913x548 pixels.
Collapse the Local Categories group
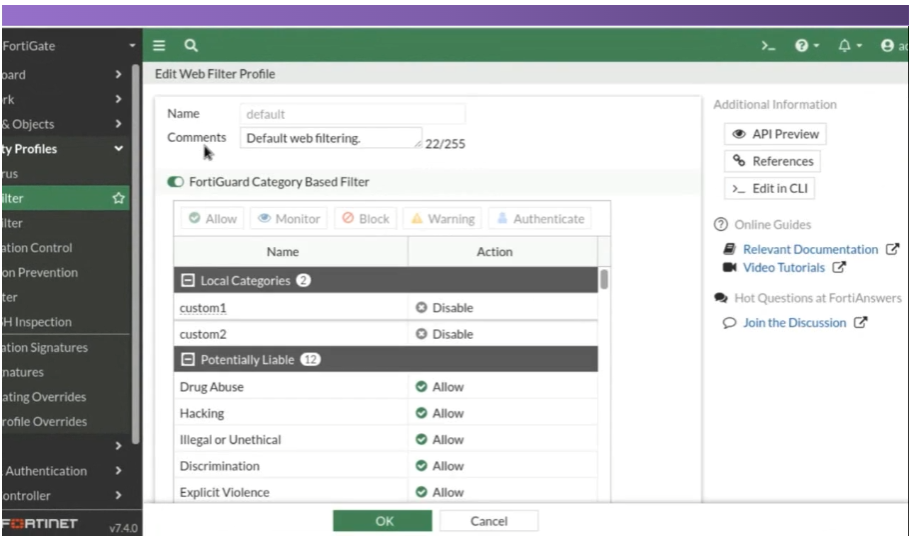187,281
